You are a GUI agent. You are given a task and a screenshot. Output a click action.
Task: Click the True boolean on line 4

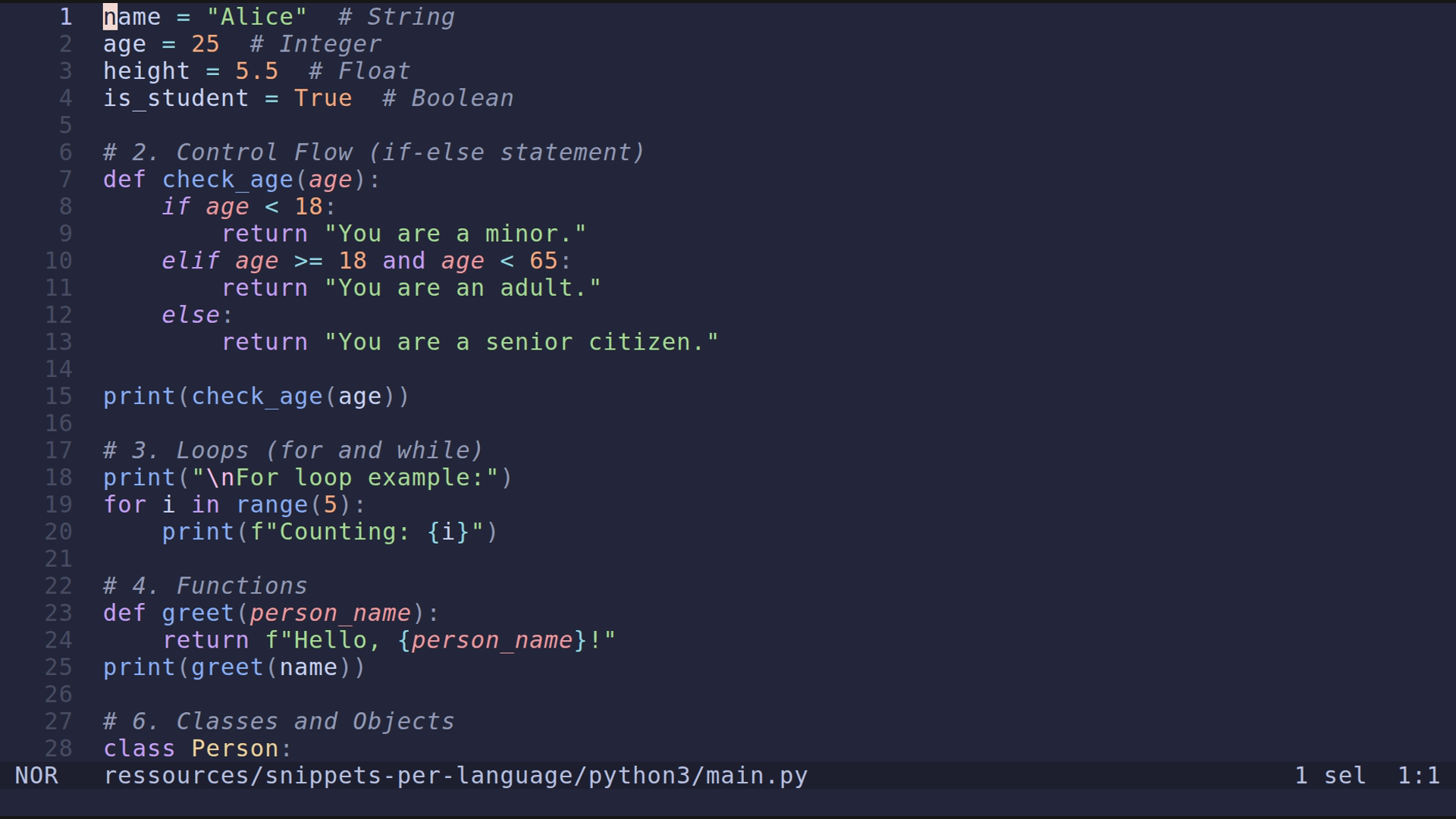click(x=322, y=98)
